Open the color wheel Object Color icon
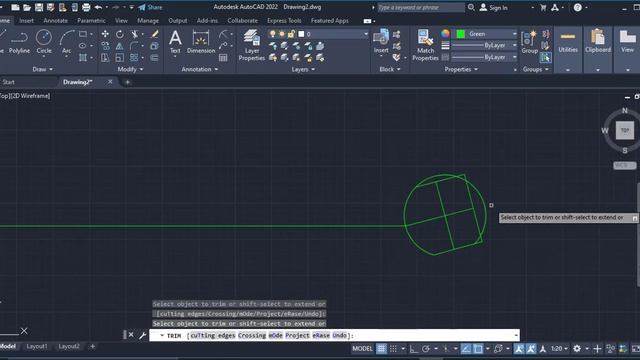640x360 pixels. [445, 34]
